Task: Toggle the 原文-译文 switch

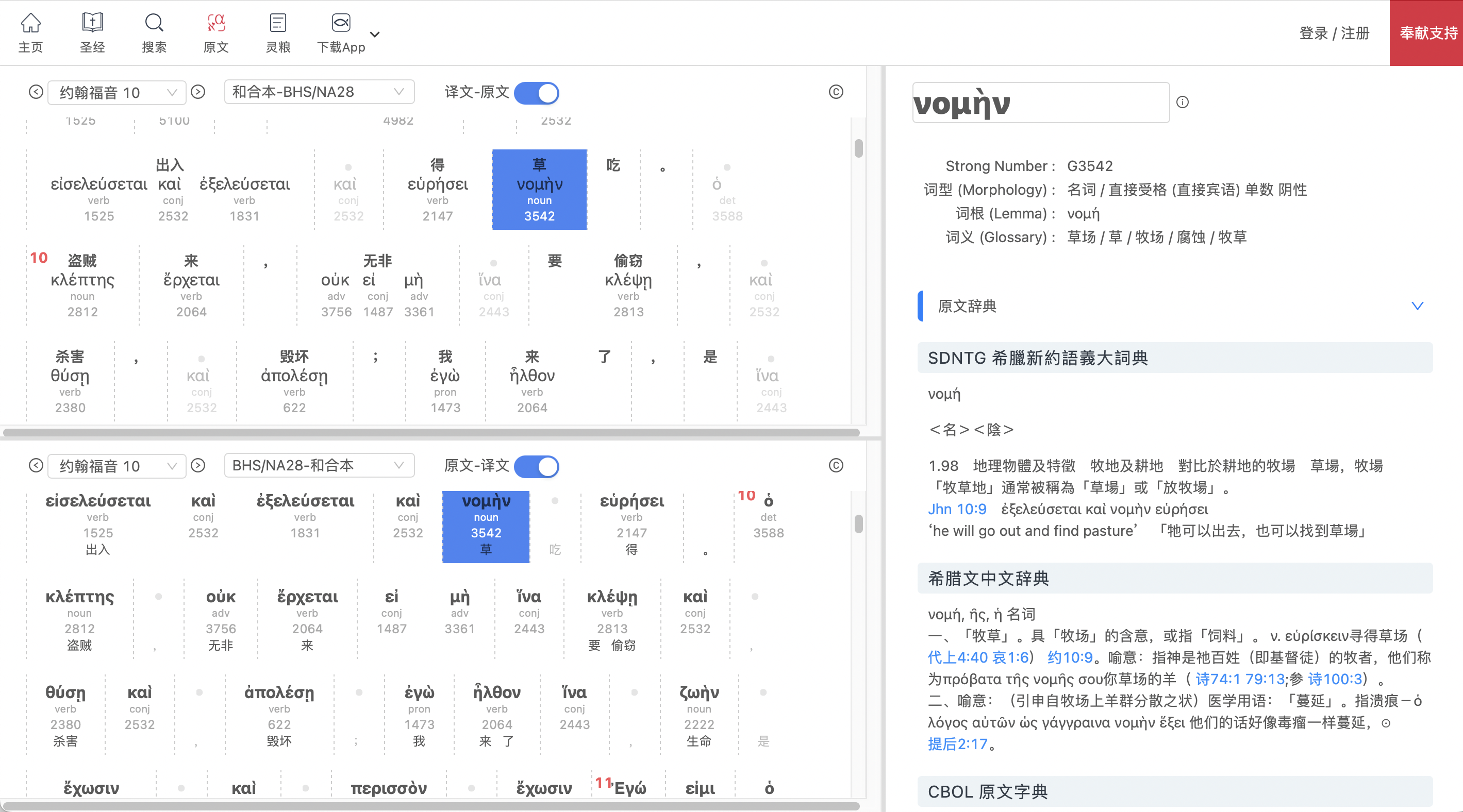Action: pyautogui.click(x=537, y=466)
